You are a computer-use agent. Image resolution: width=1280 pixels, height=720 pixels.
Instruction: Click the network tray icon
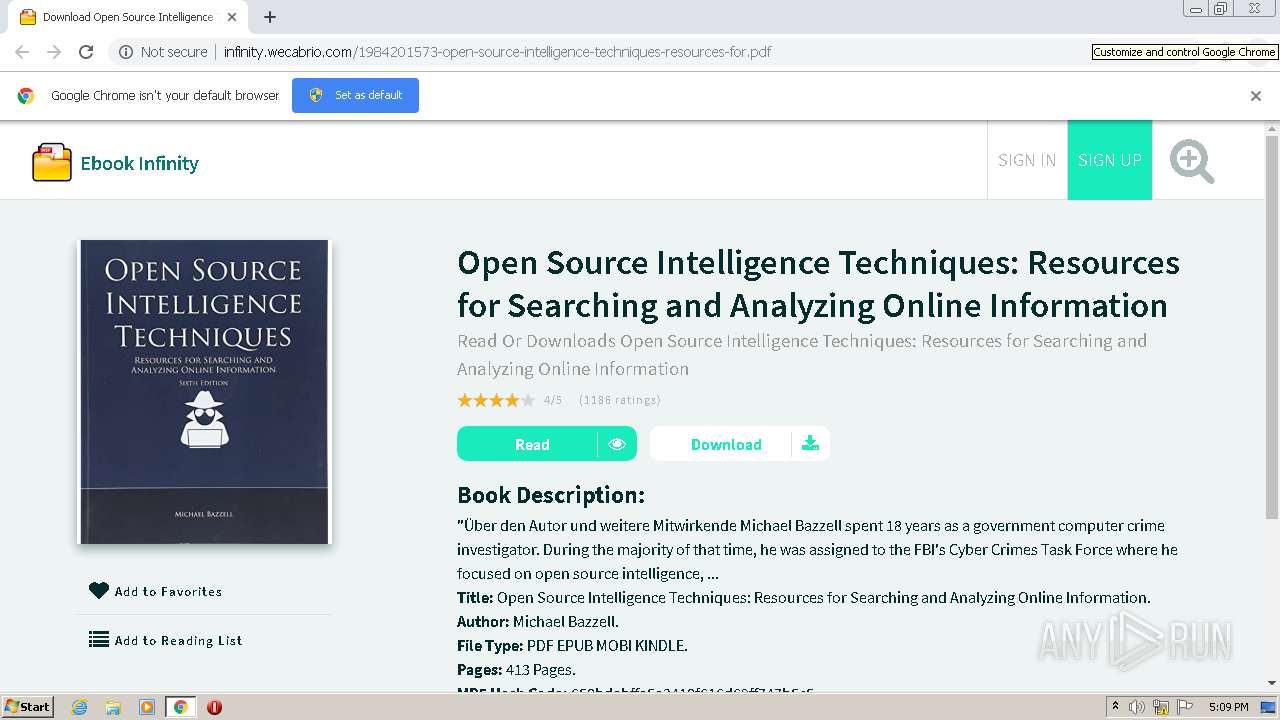[x=1161, y=707]
